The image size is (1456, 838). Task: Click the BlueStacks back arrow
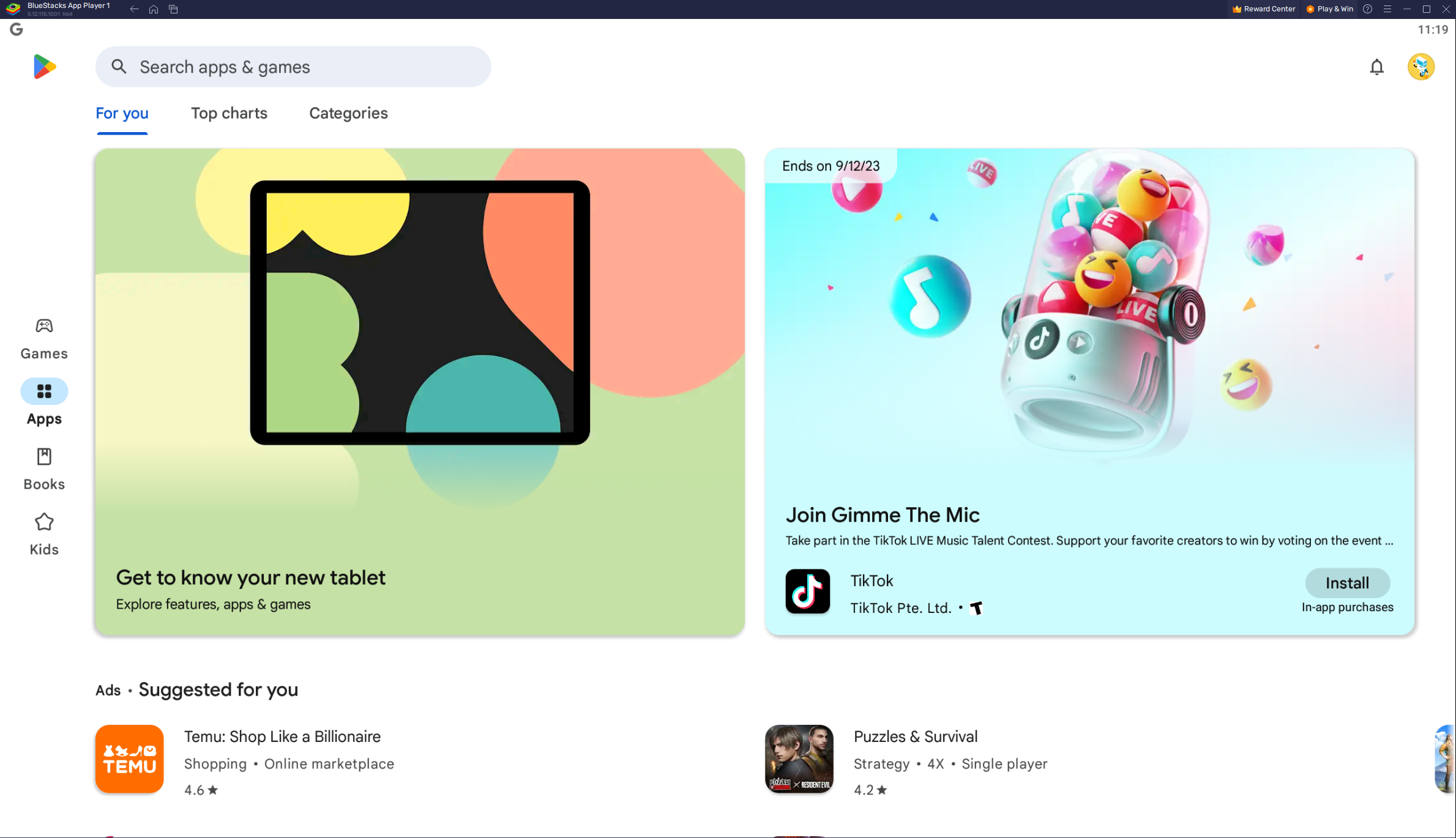[134, 9]
